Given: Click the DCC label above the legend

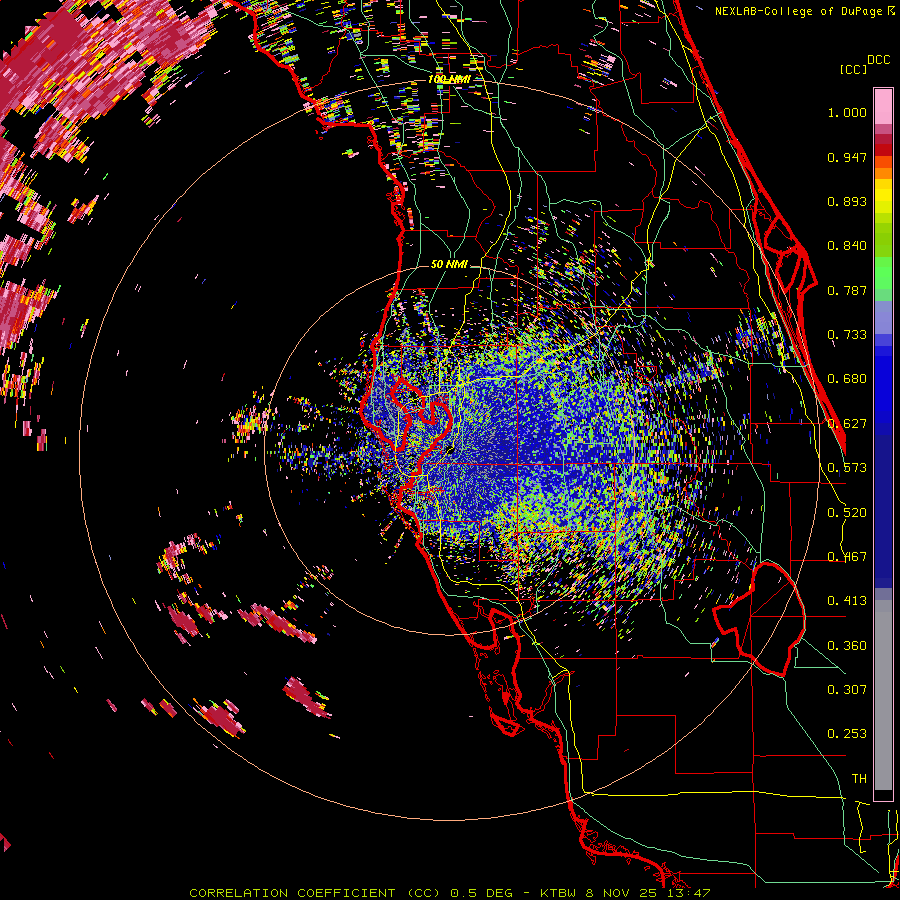Looking at the screenshot, I should 878,60.
